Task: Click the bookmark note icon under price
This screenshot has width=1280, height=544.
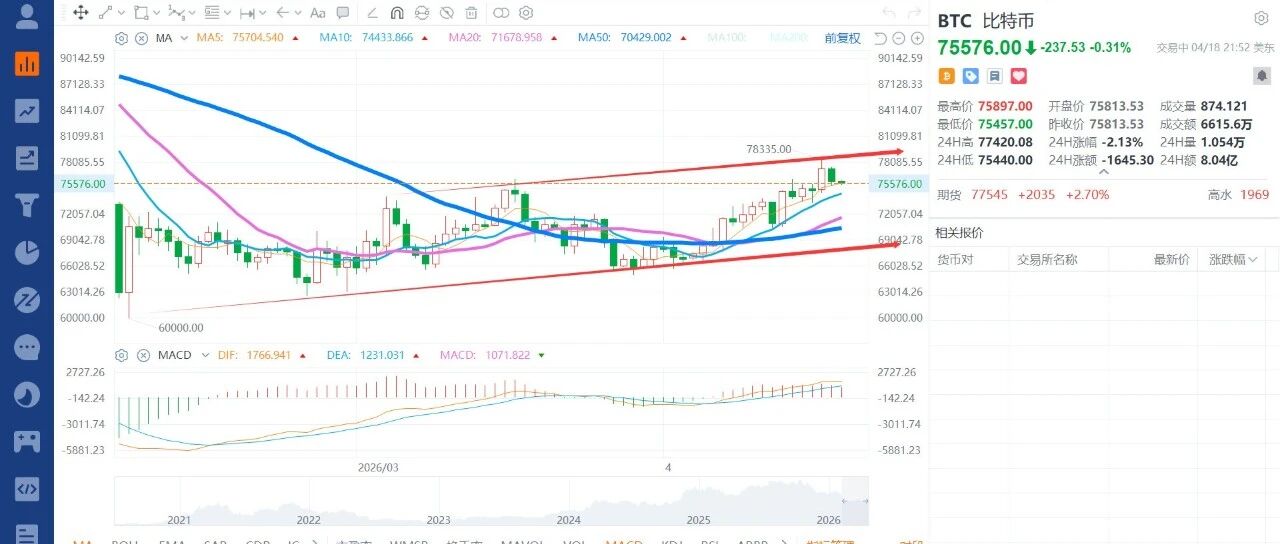Action: coord(994,76)
